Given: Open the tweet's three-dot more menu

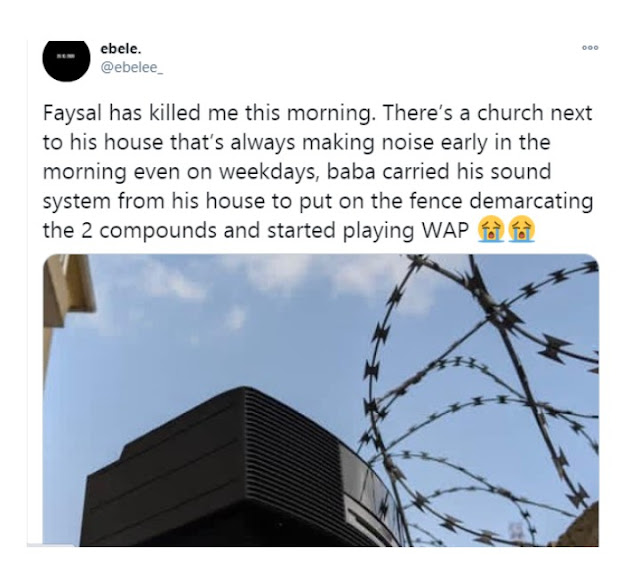Looking at the screenshot, I should pos(590,48).
